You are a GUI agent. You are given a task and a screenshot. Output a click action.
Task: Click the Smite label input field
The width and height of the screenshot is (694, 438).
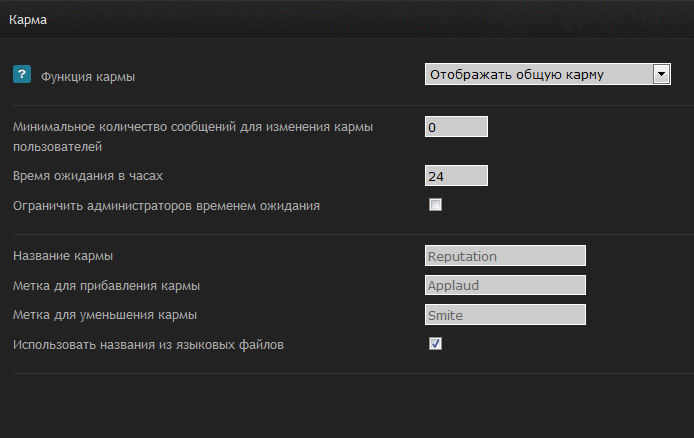pyautogui.click(x=505, y=315)
